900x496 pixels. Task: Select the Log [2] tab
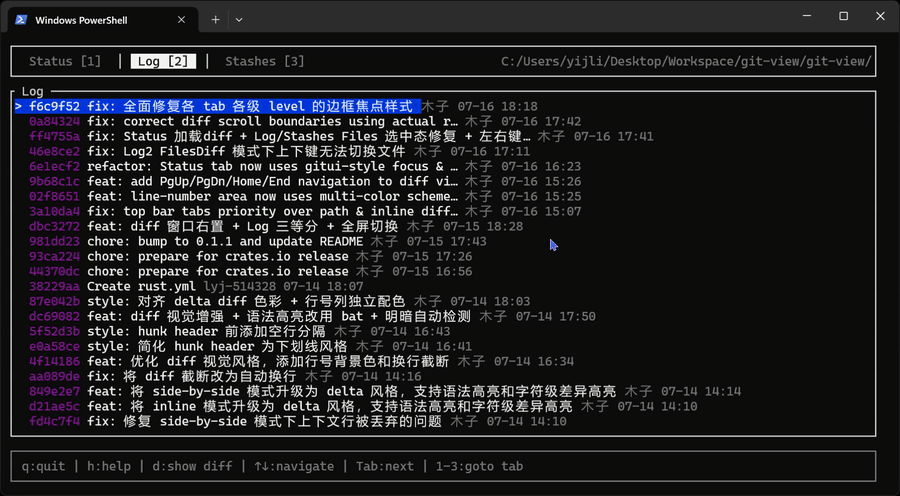(163, 61)
